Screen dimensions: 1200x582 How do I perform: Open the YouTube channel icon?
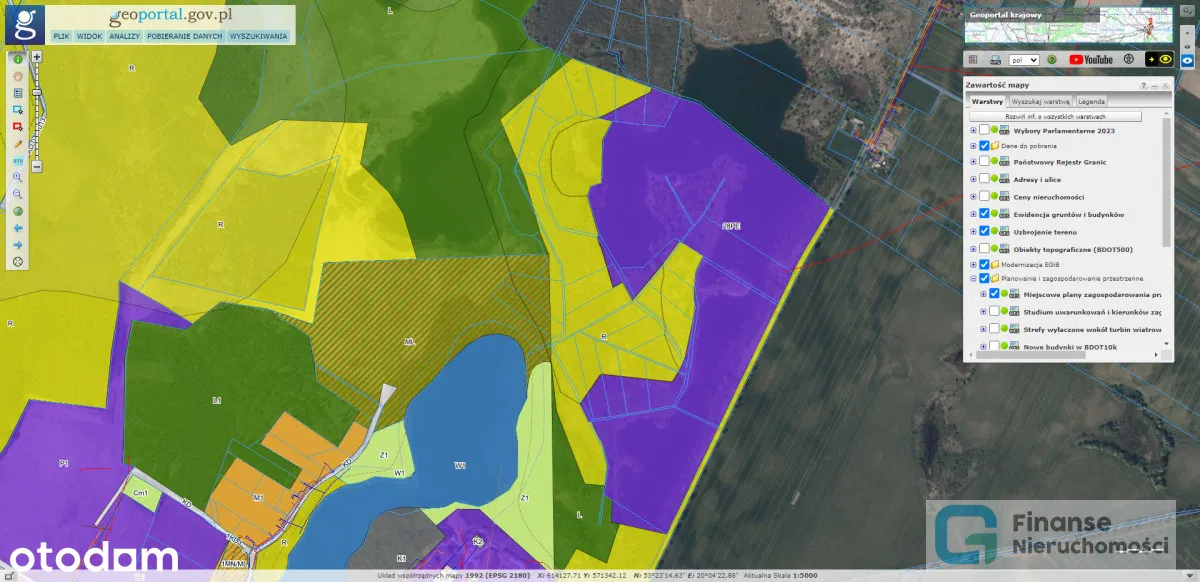tap(1090, 60)
